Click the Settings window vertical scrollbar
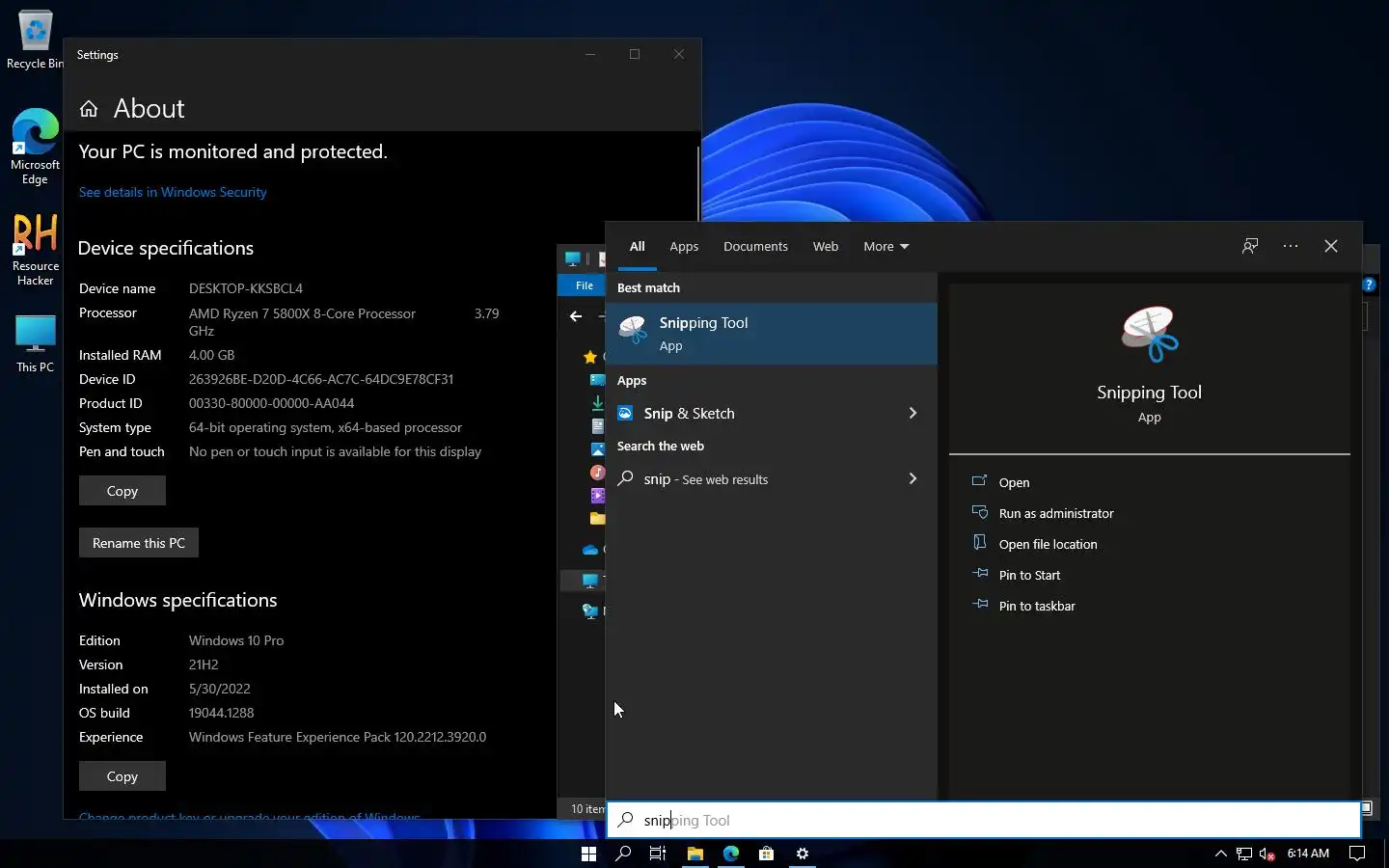Screen dimensions: 1389x868 [x=698, y=183]
